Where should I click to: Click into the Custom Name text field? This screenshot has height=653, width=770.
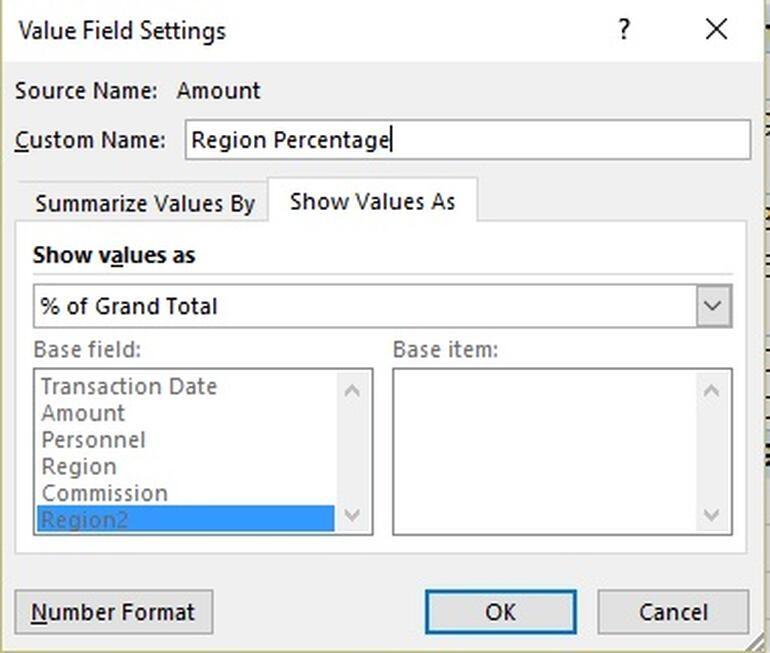coord(467,140)
